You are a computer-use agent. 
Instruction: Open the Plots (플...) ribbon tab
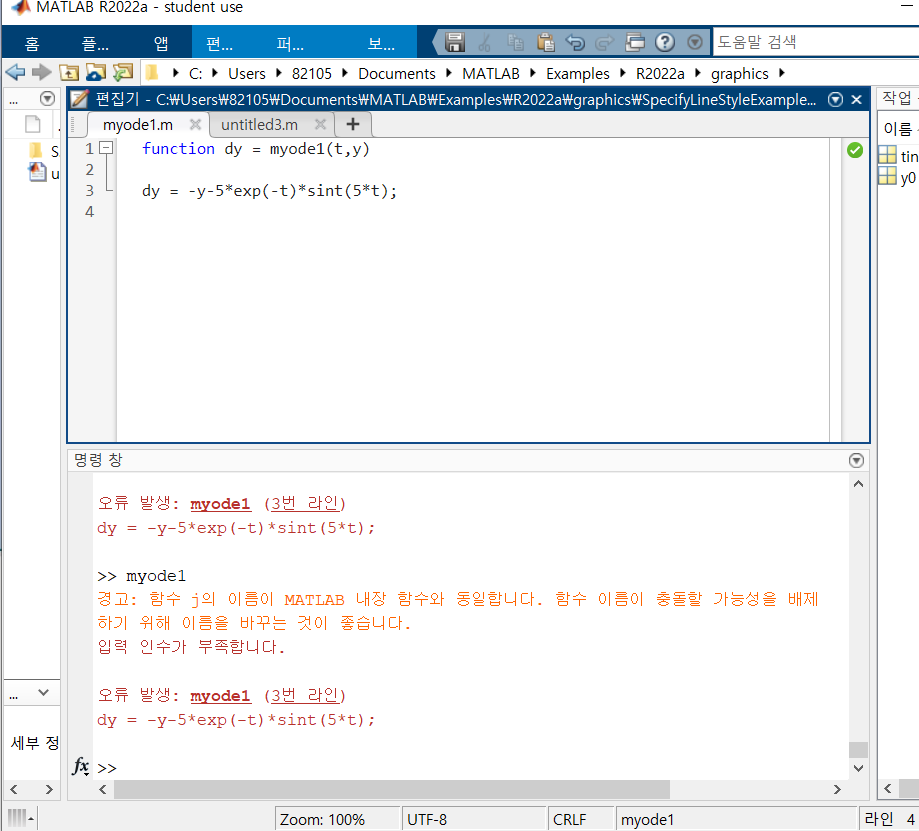click(x=95, y=43)
